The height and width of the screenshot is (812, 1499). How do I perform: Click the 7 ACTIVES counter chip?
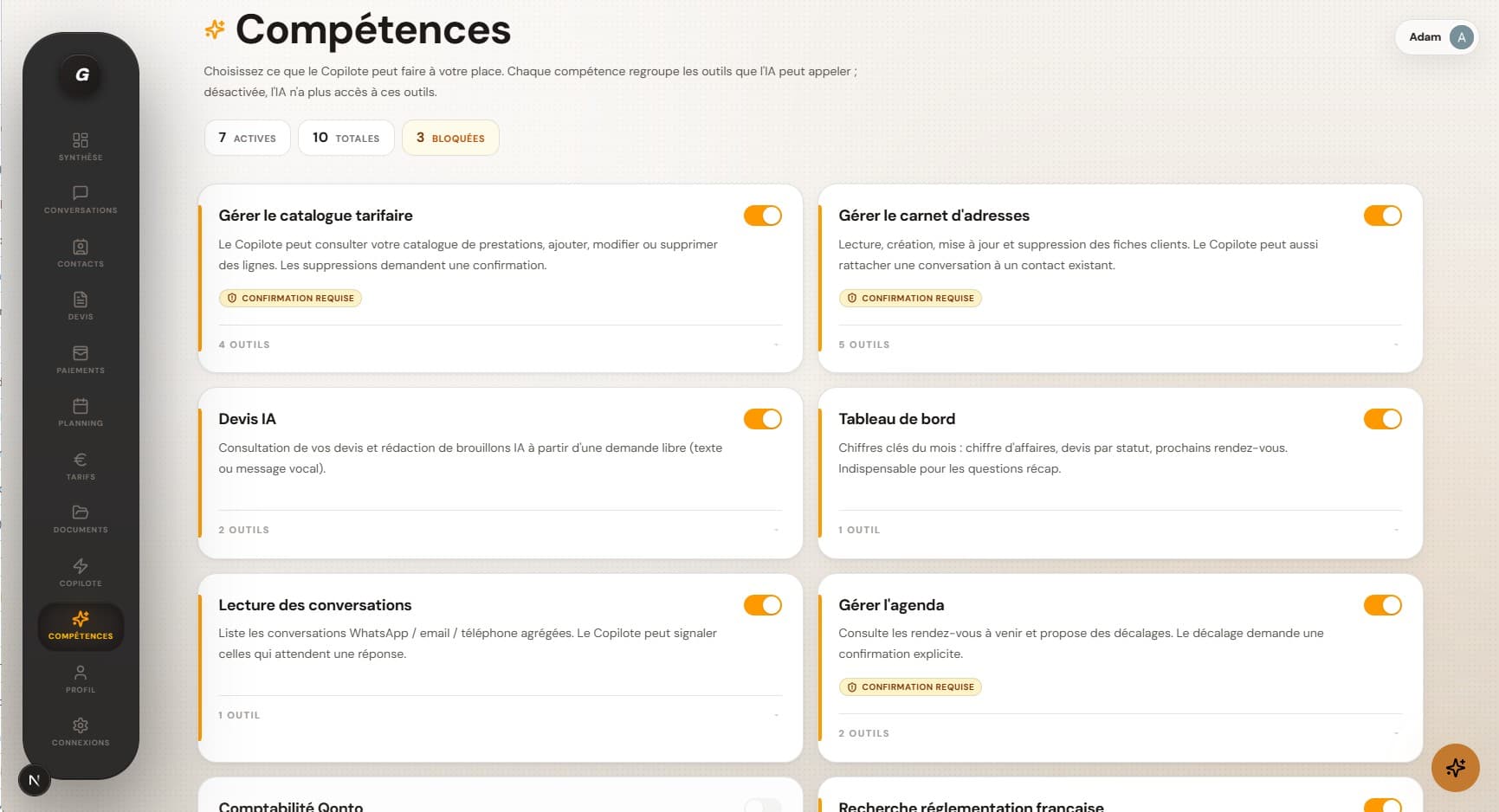pos(248,138)
